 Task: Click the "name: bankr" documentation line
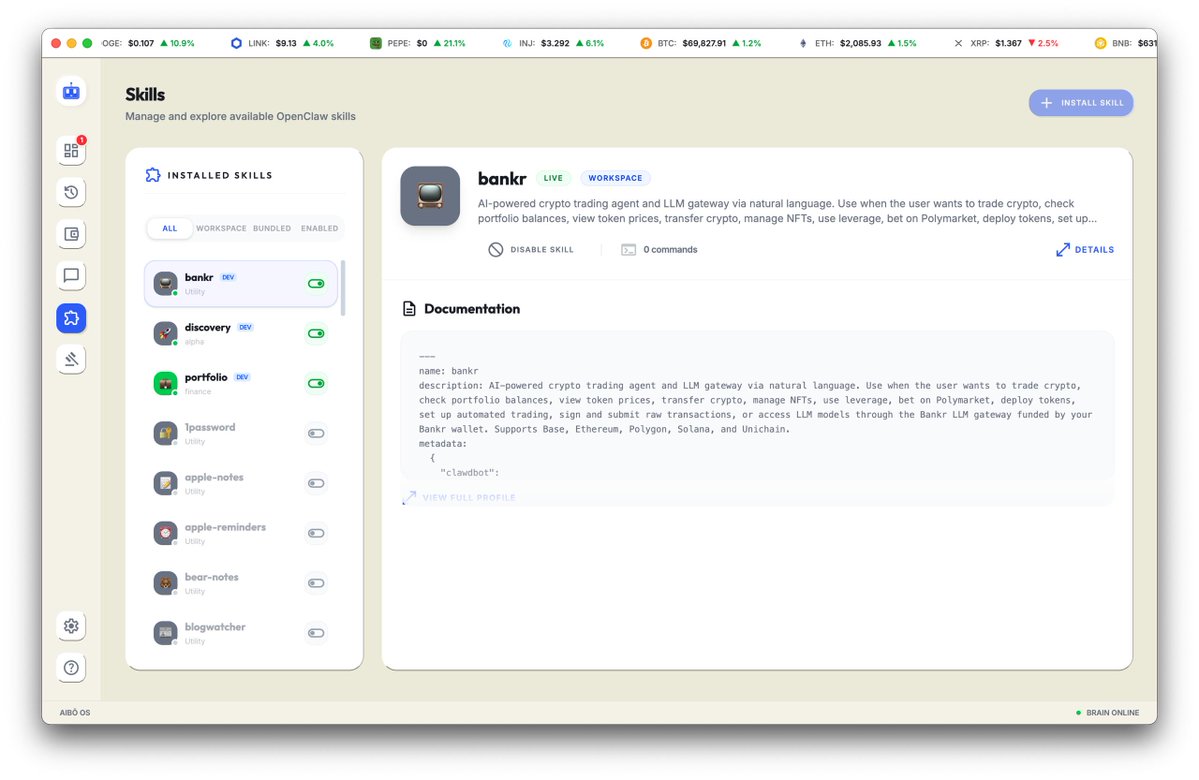(448, 371)
